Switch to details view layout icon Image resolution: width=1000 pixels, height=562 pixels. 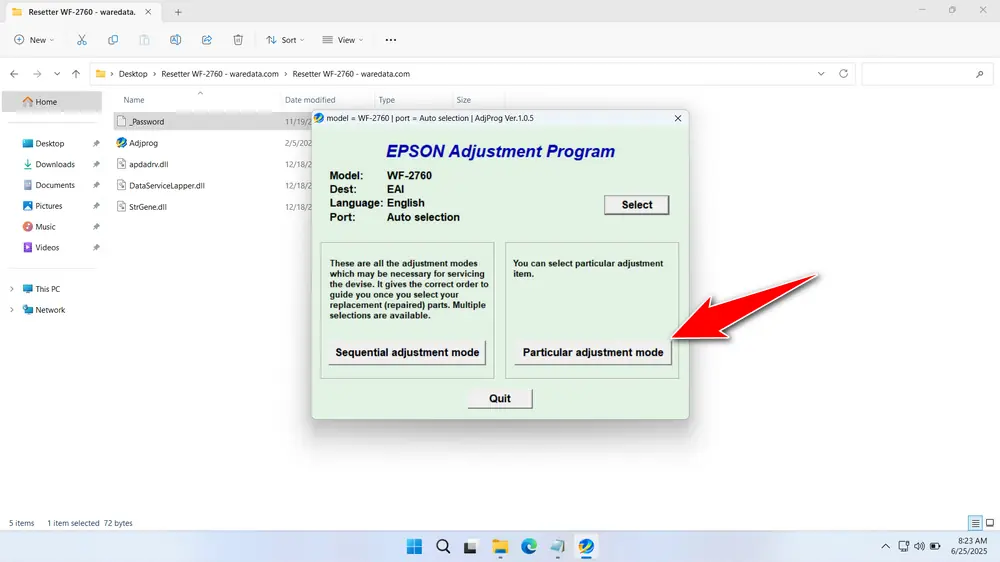[x=975, y=523]
